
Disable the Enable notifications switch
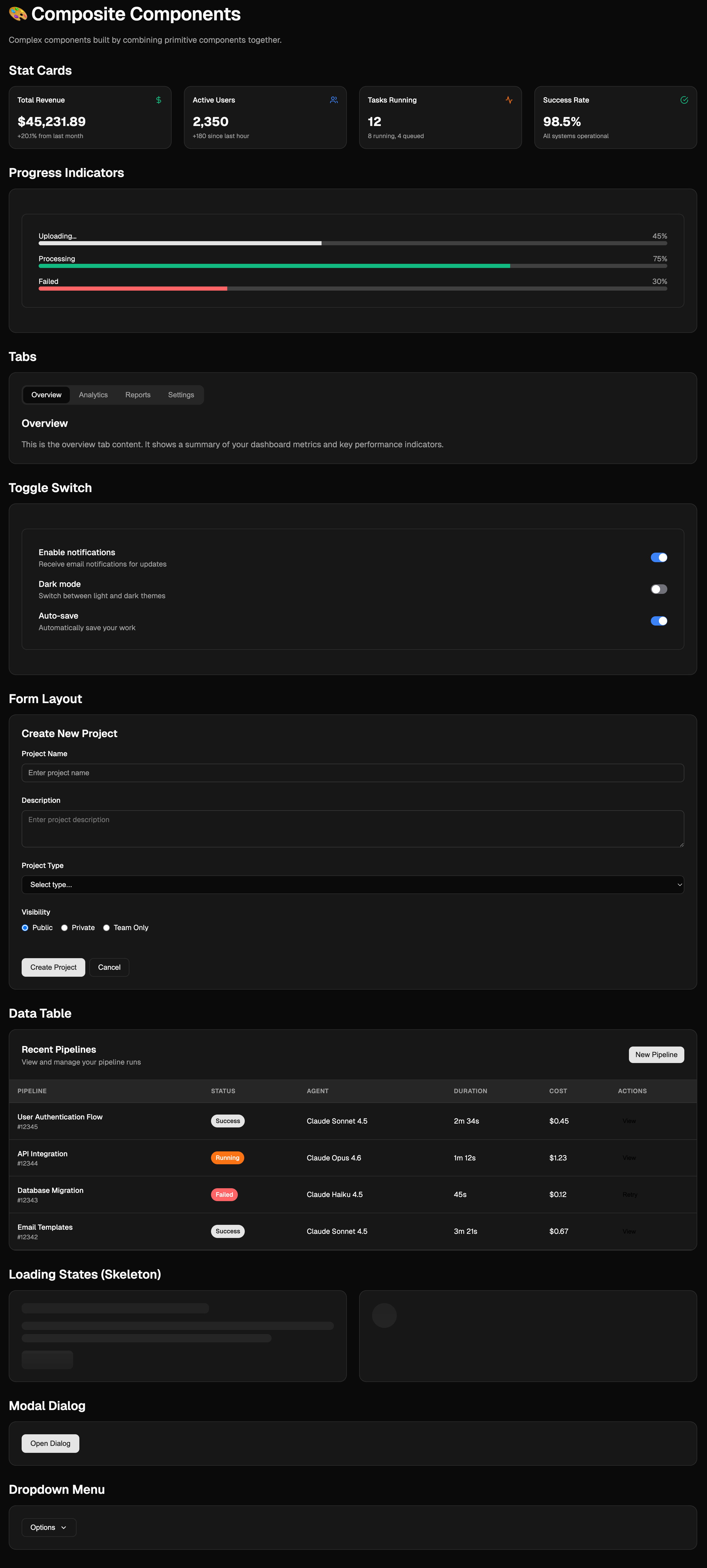(658, 558)
